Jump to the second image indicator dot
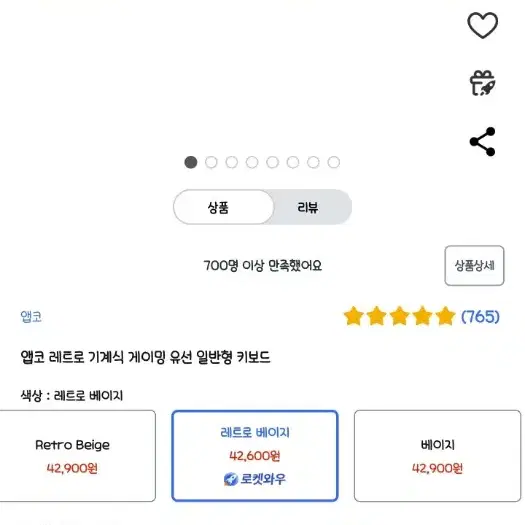The image size is (525, 525). 211,162
